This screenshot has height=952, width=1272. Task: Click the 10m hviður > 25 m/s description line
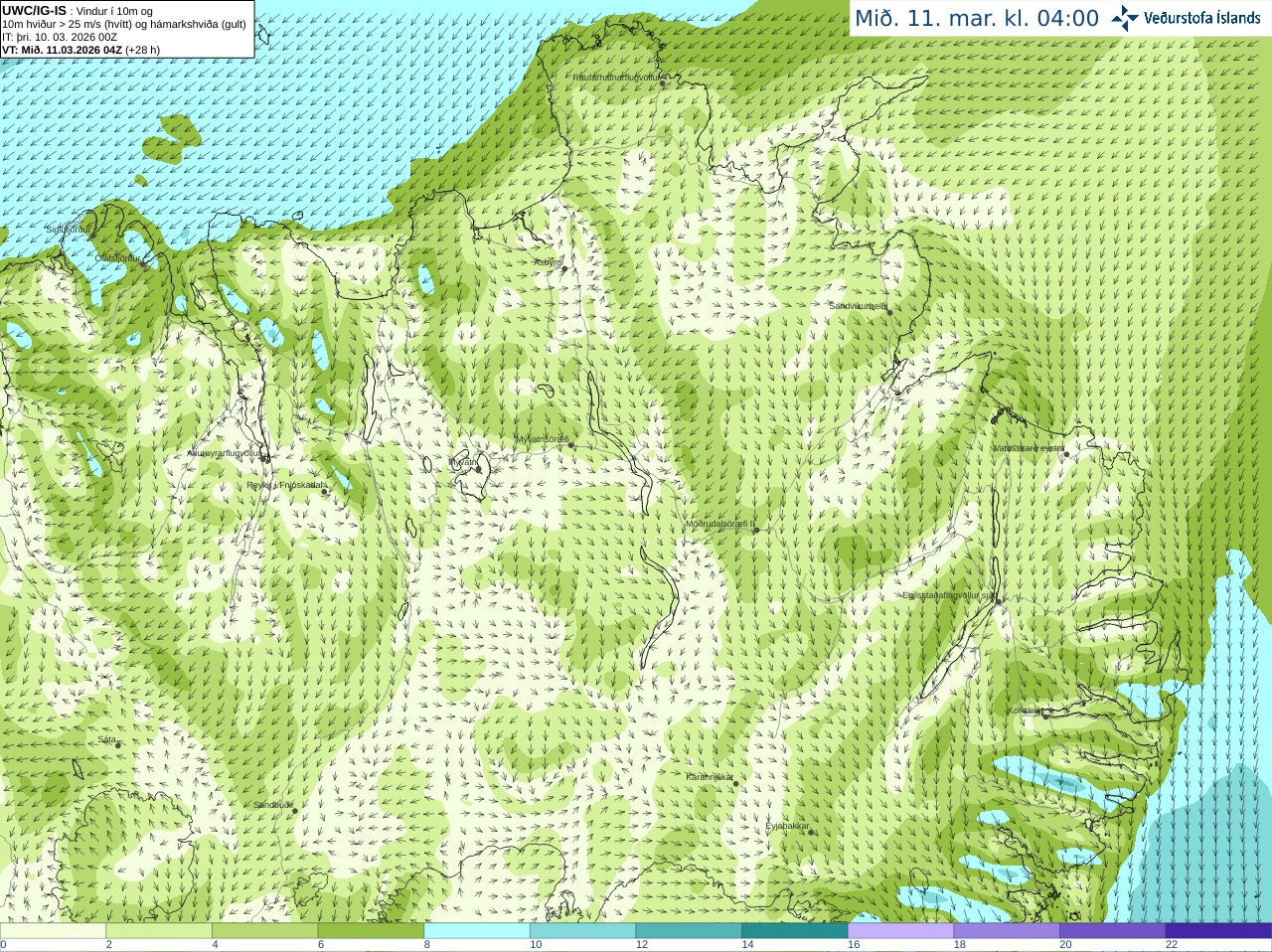coord(124,24)
